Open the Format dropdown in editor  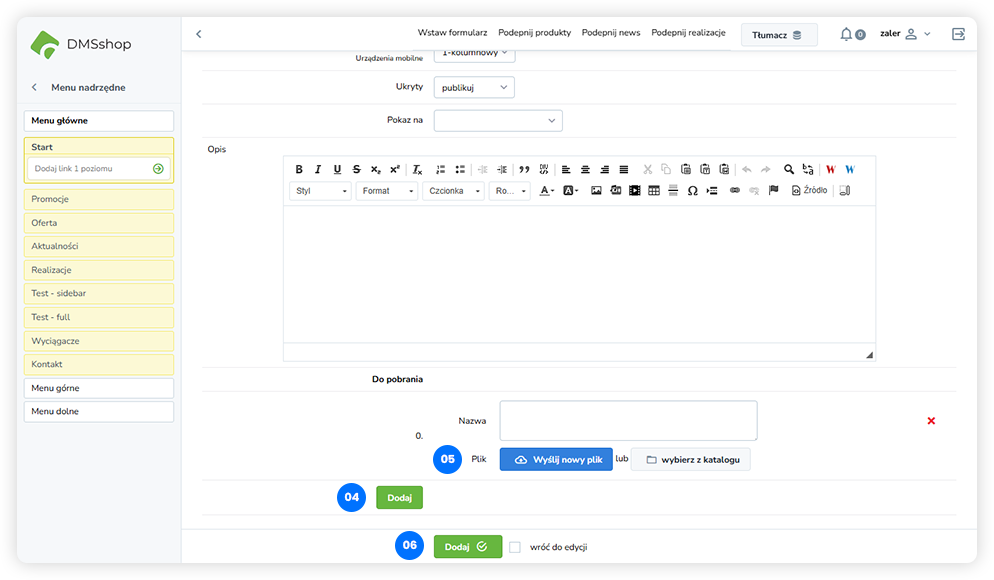[386, 191]
